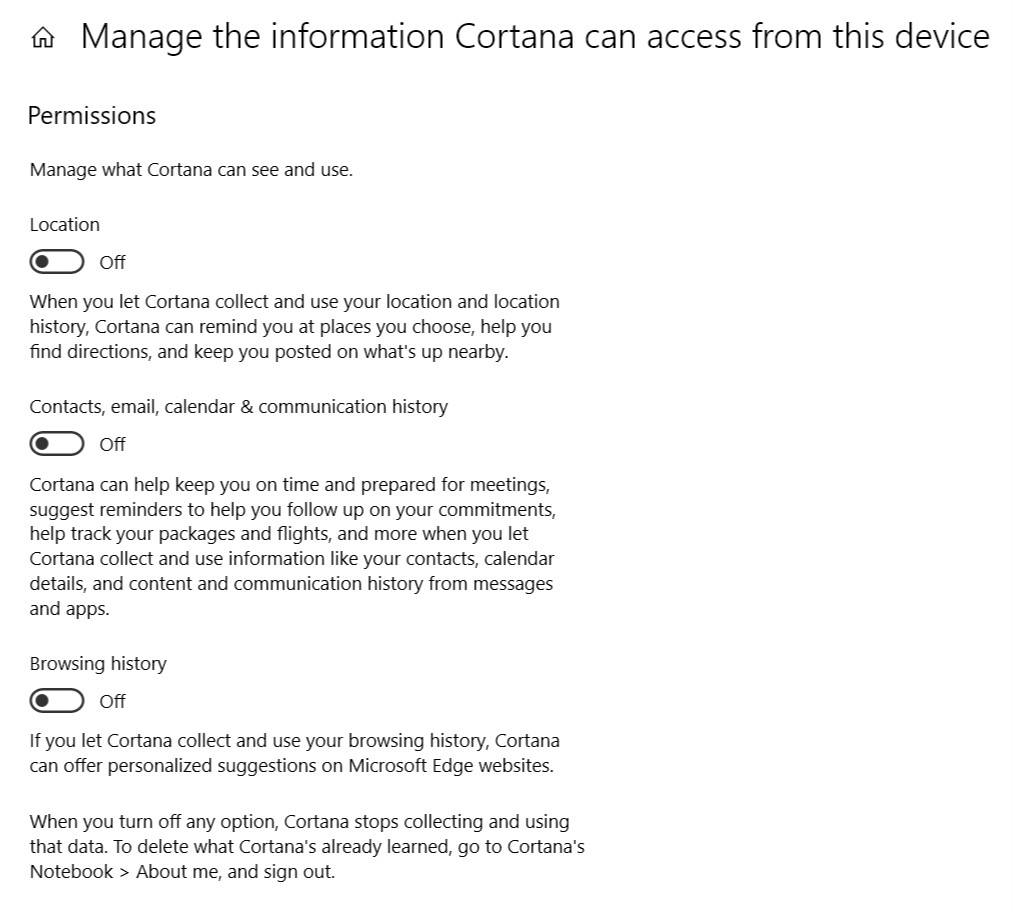
Task: Click the Off label next to Location toggle
Action: click(x=112, y=263)
